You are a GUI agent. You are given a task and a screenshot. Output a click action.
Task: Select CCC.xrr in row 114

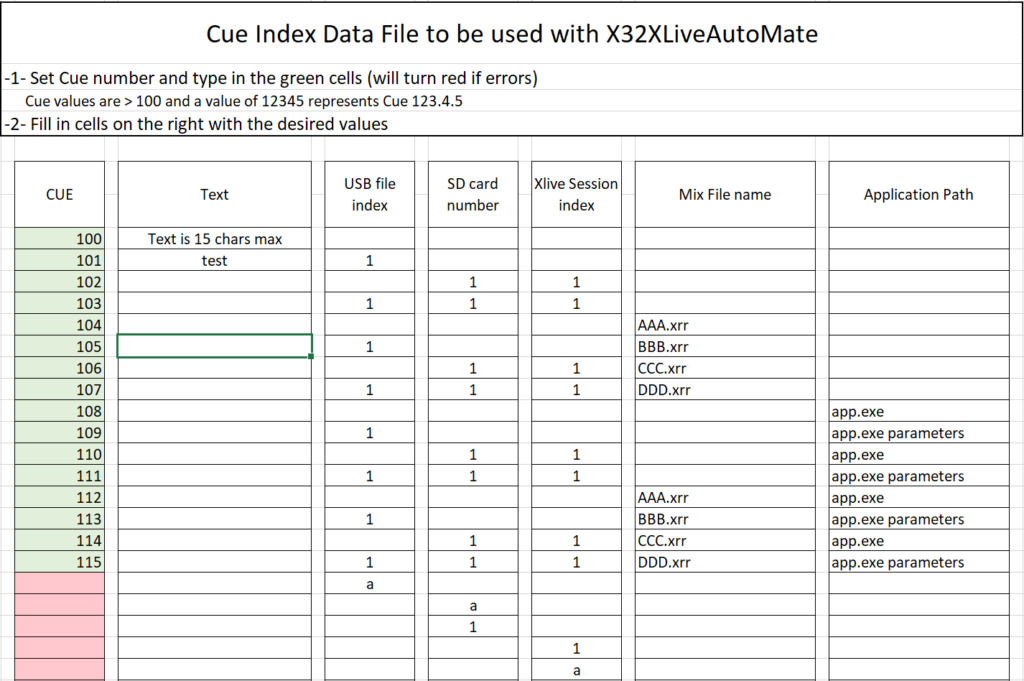[725, 540]
